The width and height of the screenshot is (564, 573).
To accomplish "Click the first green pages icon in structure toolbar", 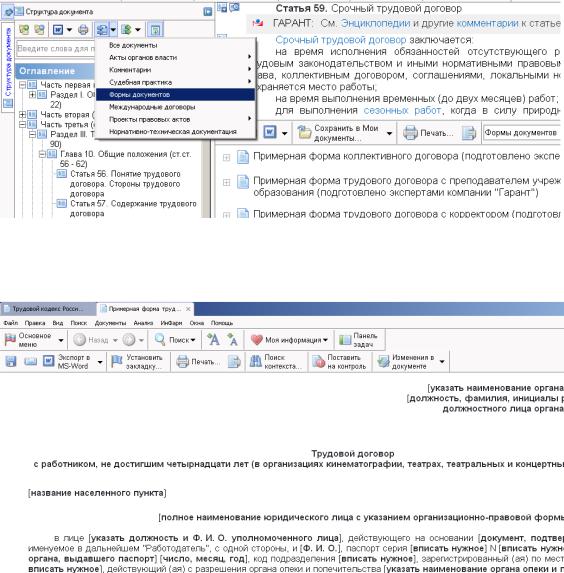I will tap(24, 29).
